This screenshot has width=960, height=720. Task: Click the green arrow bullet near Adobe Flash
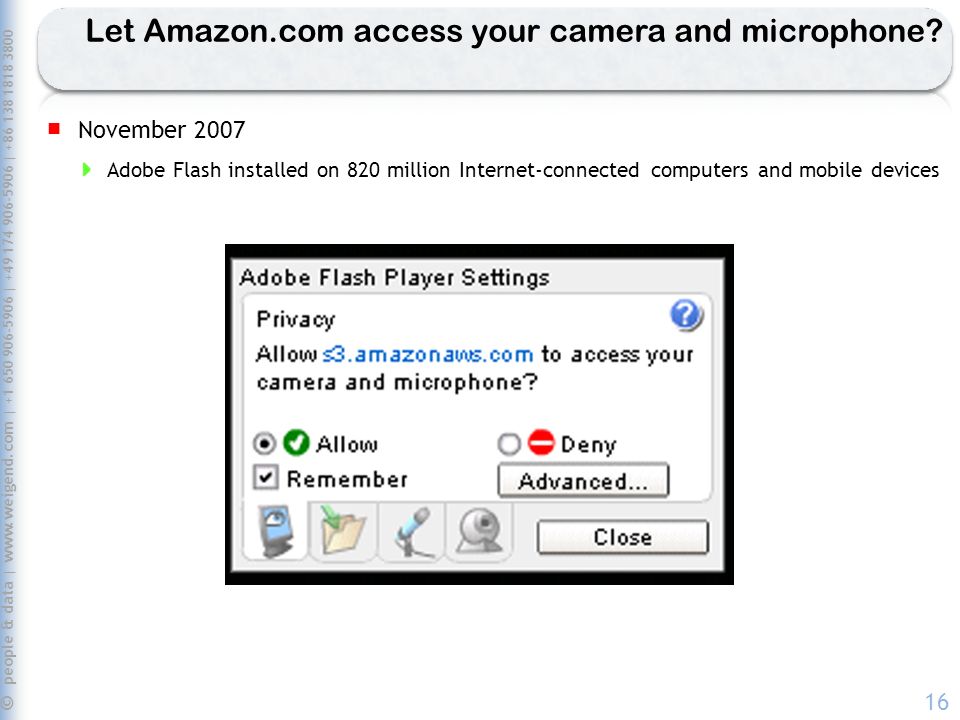pyautogui.click(x=86, y=170)
